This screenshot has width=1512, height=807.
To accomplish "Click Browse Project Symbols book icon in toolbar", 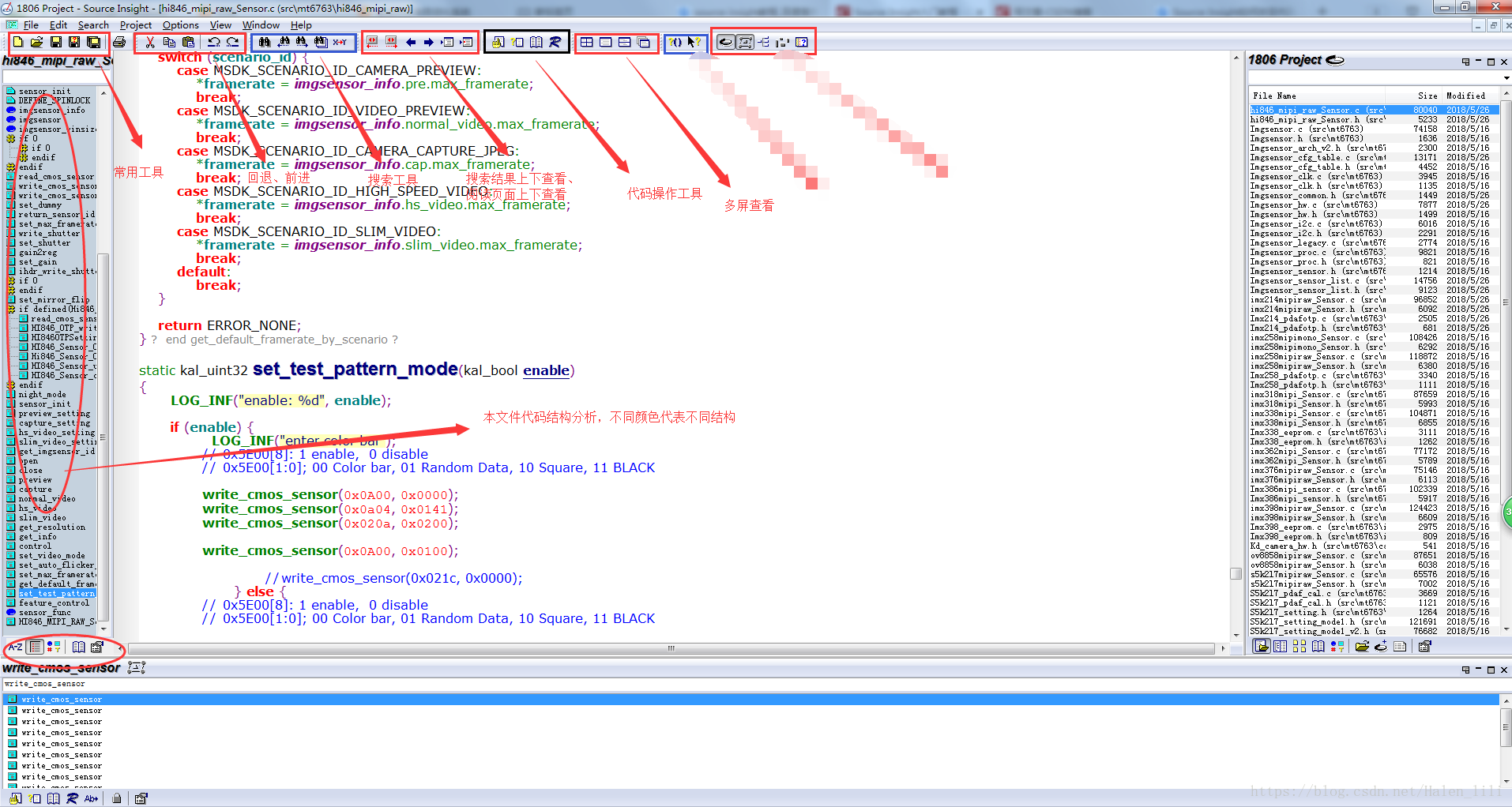I will tap(536, 42).
